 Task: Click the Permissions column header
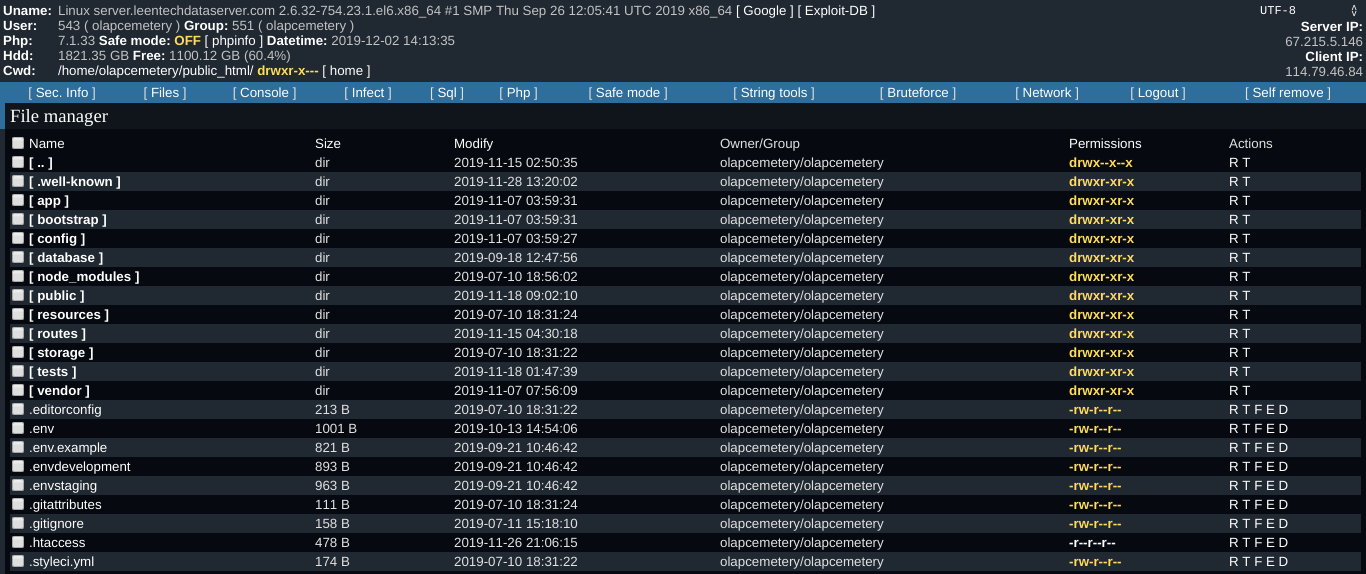click(x=1105, y=143)
